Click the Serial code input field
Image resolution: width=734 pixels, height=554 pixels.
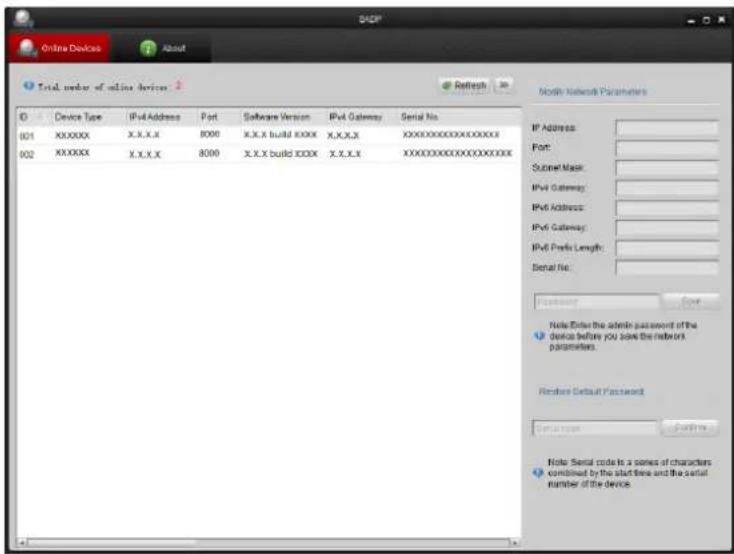tap(595, 428)
